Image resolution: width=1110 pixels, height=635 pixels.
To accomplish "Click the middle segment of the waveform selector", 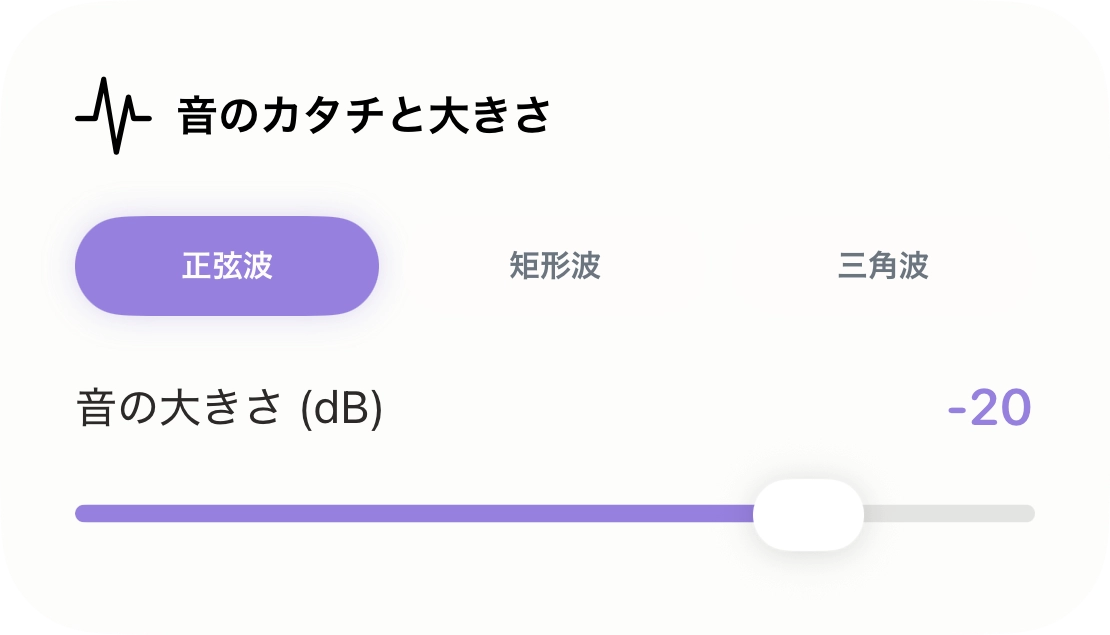I will click(x=554, y=266).
